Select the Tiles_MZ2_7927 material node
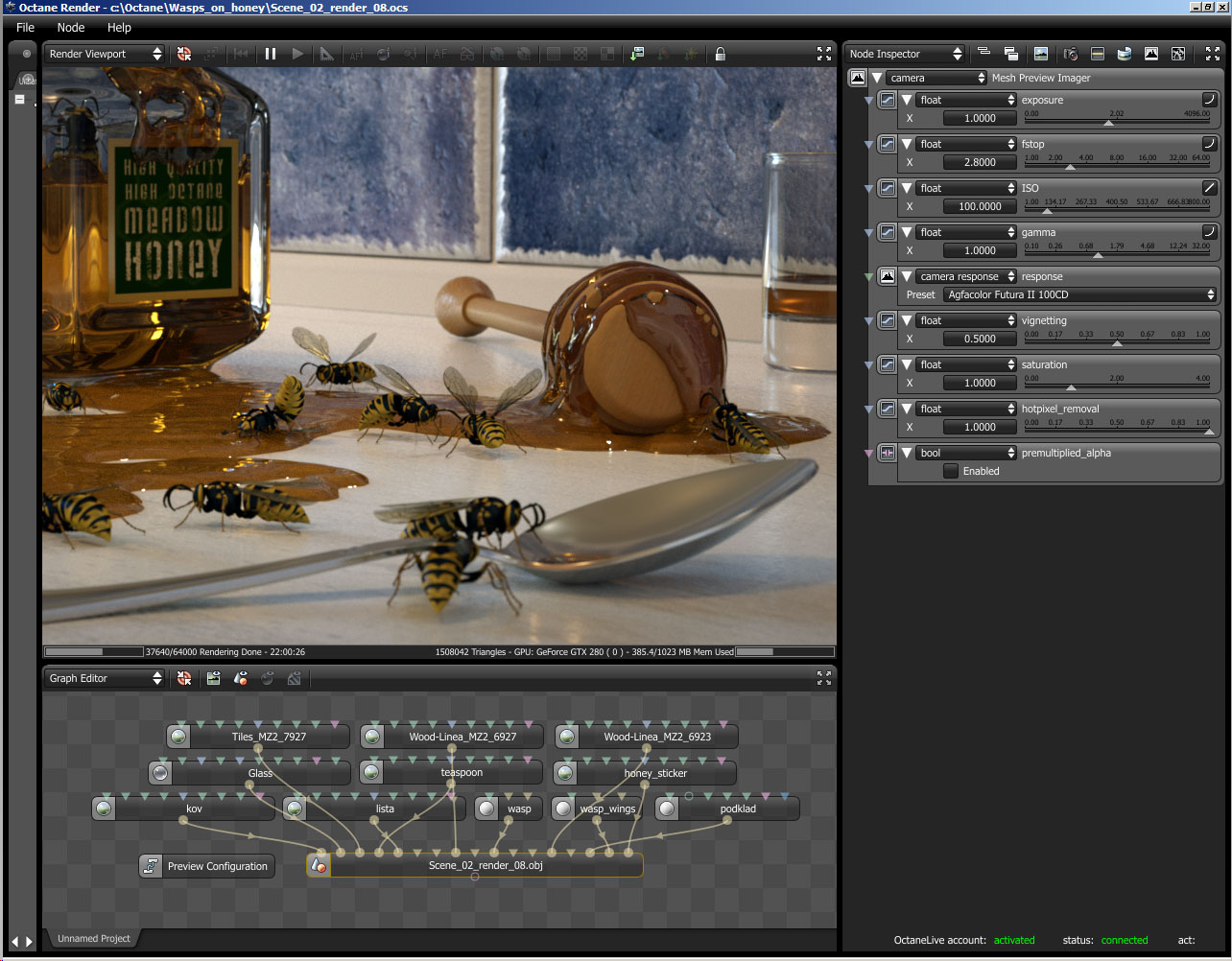This screenshot has height=961, width=1232. (258, 737)
